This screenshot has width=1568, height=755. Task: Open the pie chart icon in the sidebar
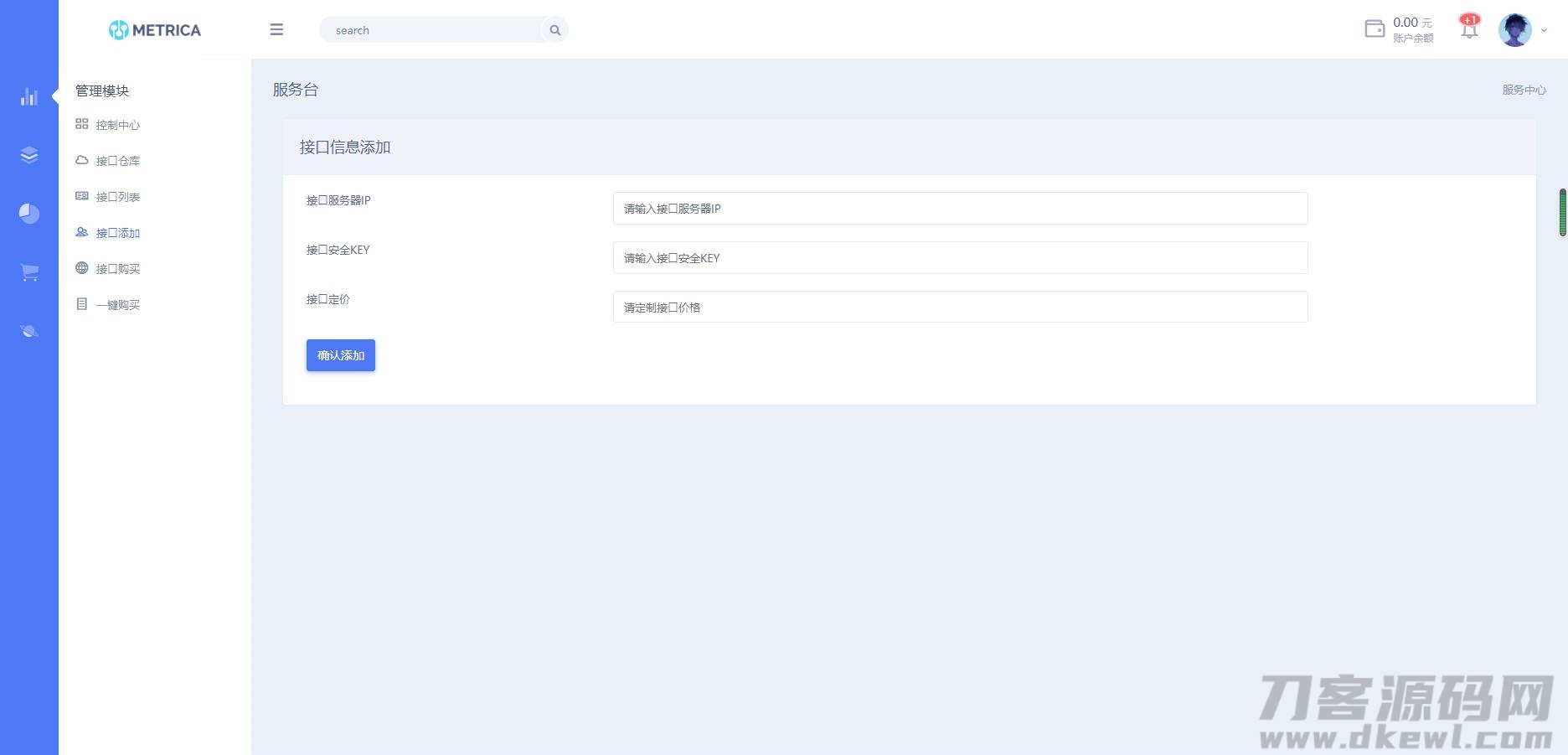coord(28,213)
